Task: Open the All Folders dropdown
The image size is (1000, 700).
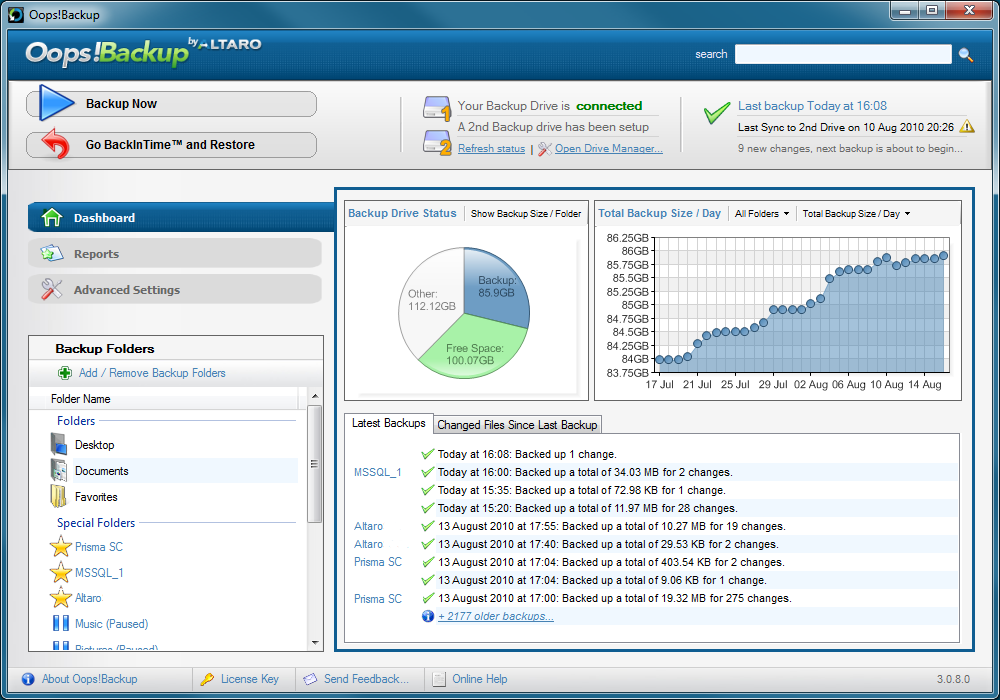Action: 761,214
